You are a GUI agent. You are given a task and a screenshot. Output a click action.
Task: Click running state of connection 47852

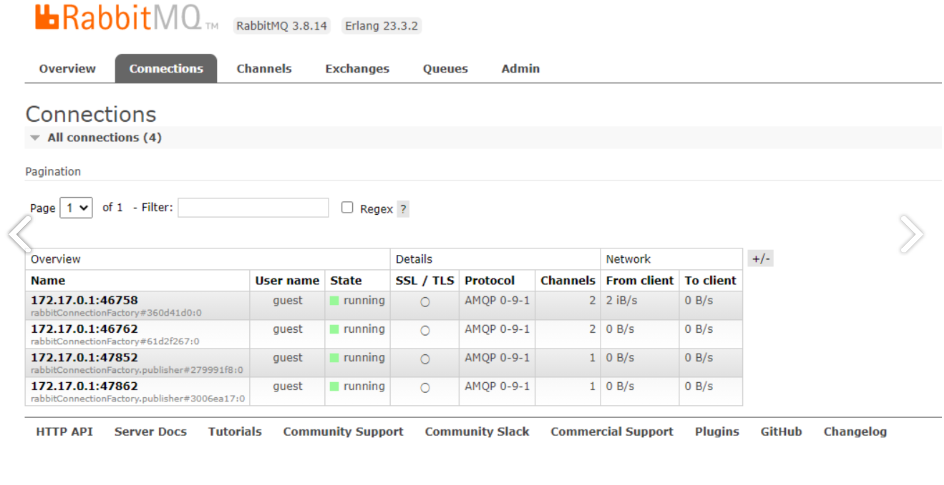coord(358,357)
